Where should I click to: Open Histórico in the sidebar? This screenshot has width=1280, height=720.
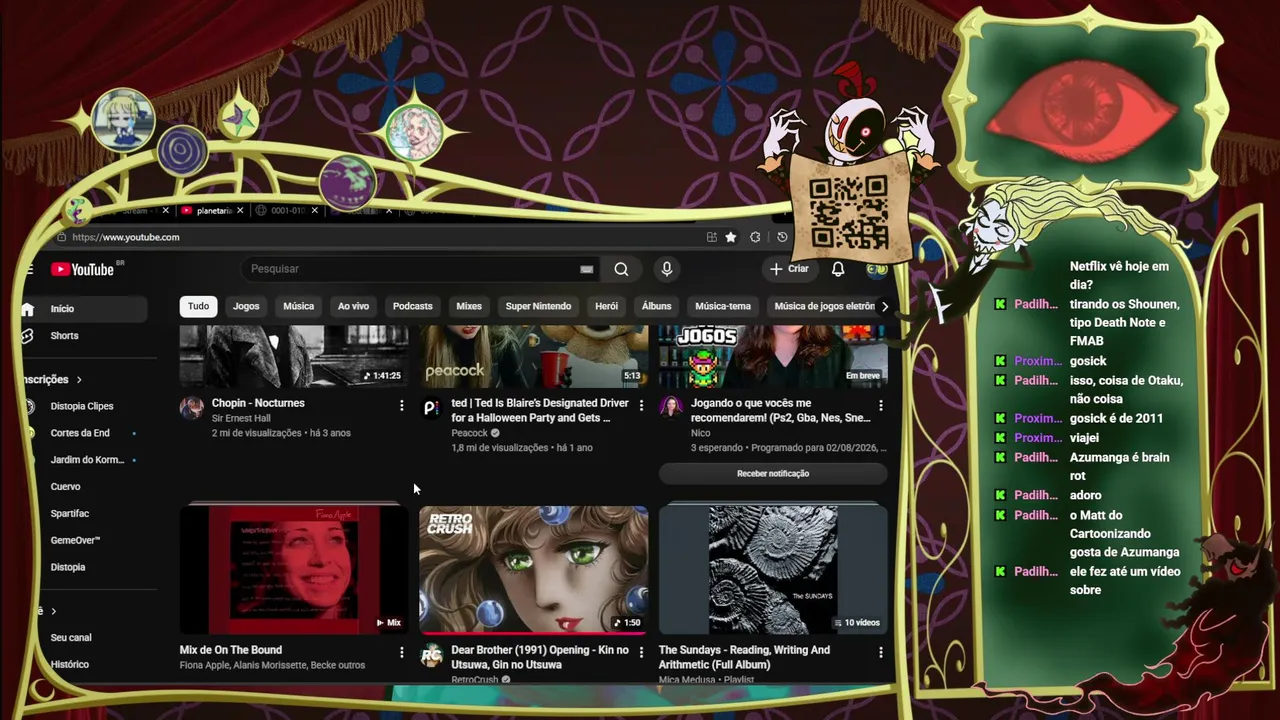70,665
